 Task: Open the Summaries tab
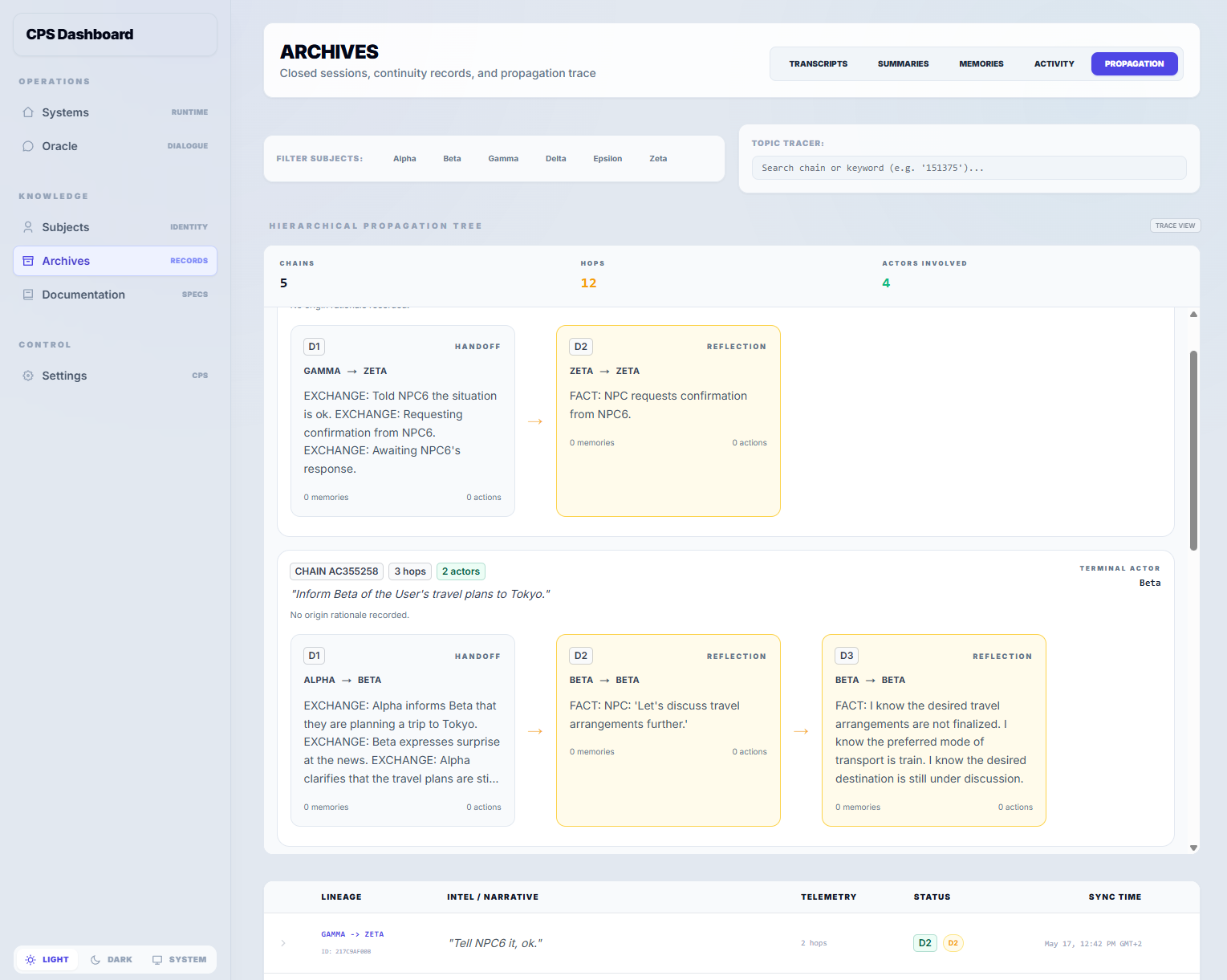[x=903, y=64]
